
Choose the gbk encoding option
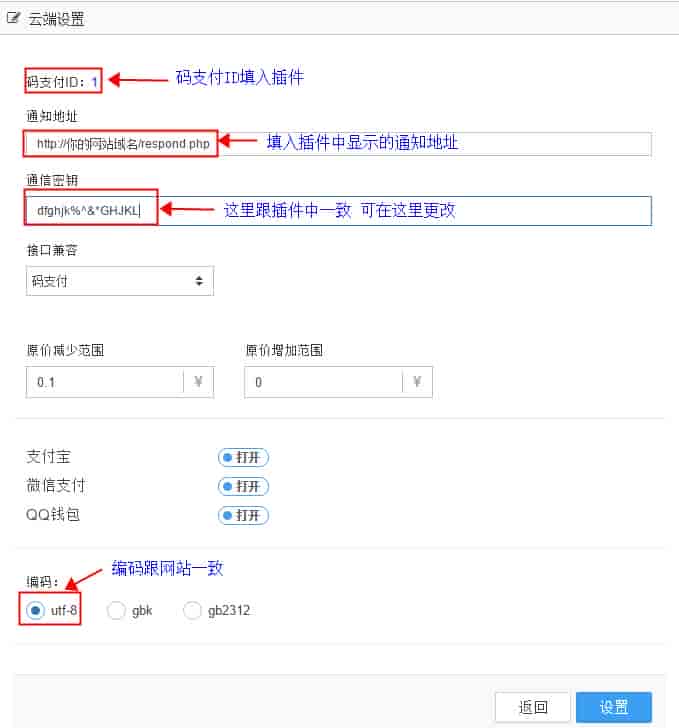(x=116, y=610)
